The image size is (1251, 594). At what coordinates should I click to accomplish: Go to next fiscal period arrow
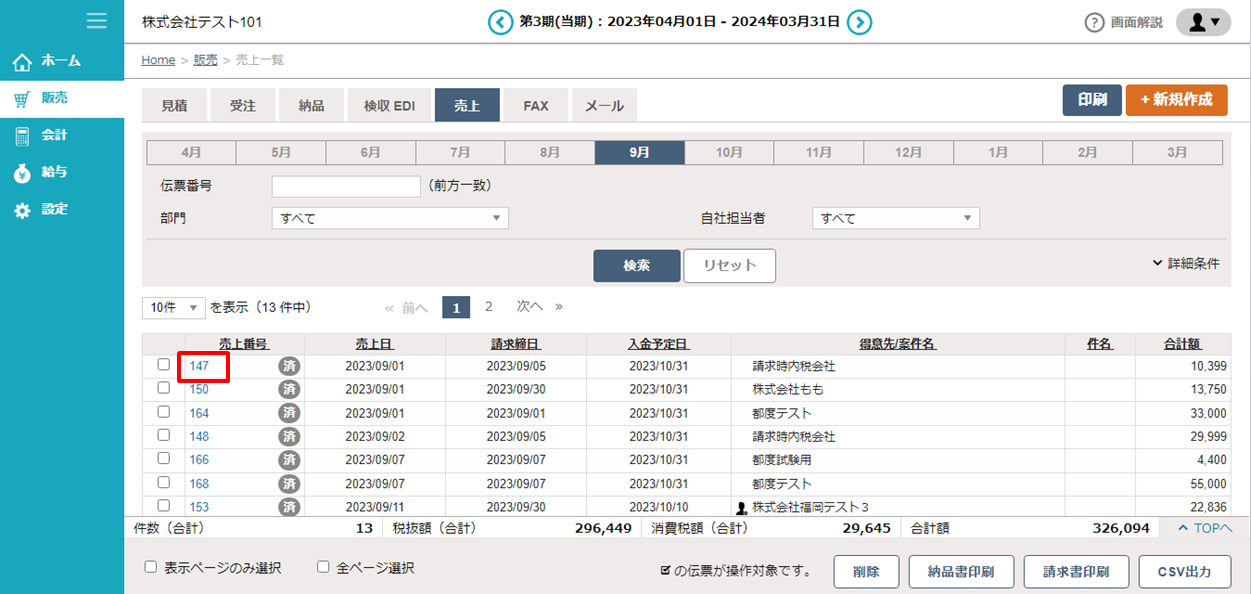pos(859,22)
